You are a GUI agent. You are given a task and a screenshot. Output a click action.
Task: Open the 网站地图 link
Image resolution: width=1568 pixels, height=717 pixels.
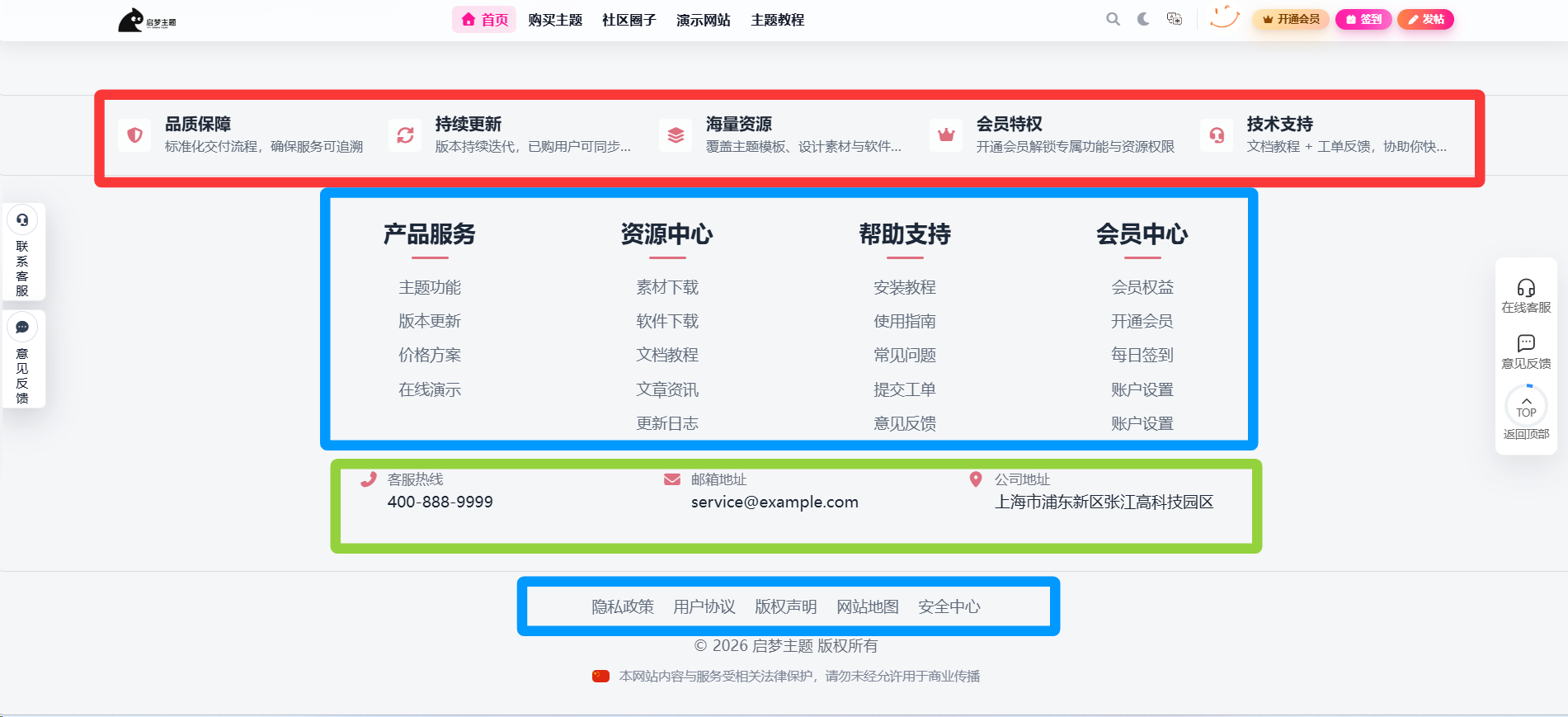868,606
